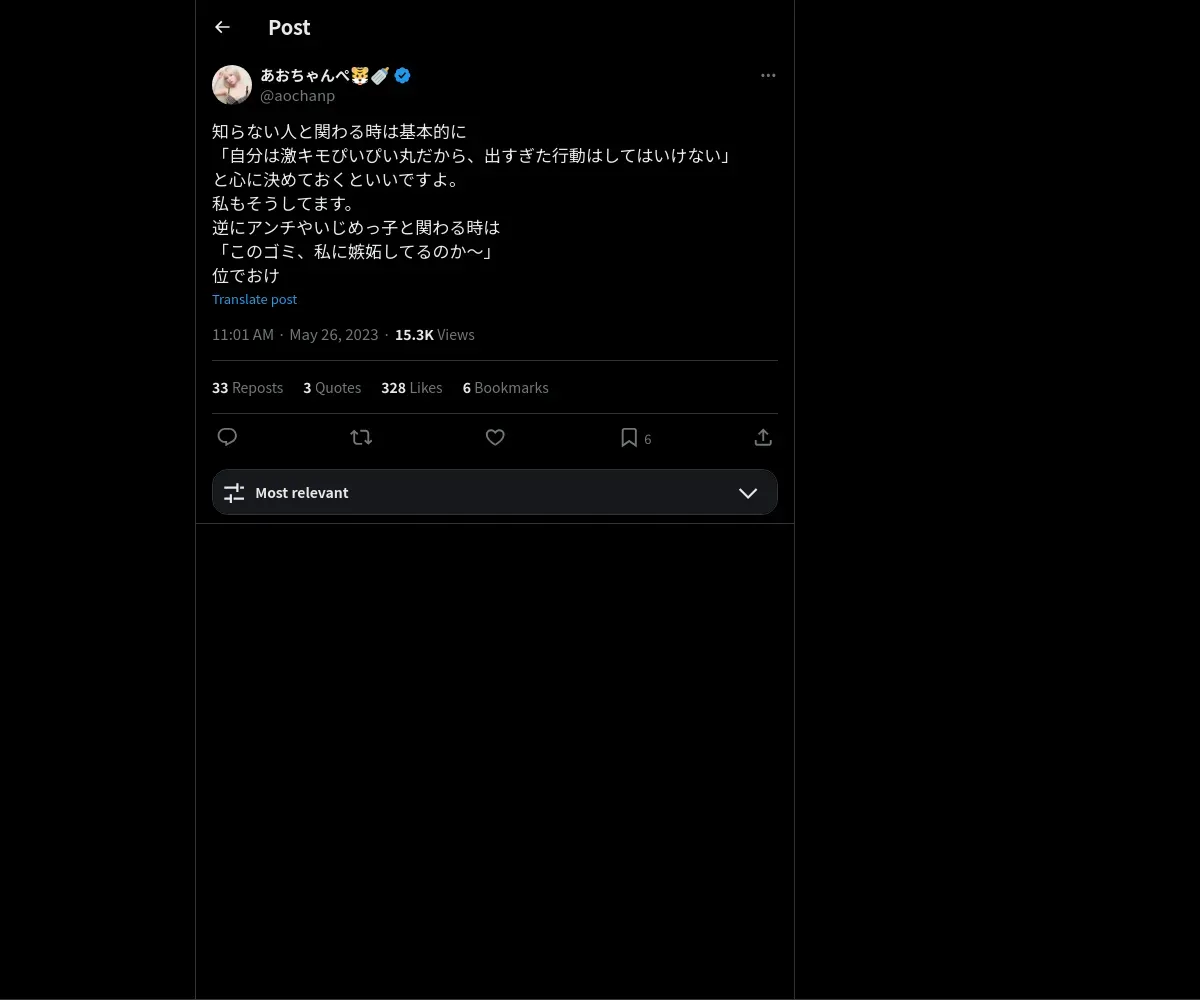View the 328 Likes list

coord(411,388)
